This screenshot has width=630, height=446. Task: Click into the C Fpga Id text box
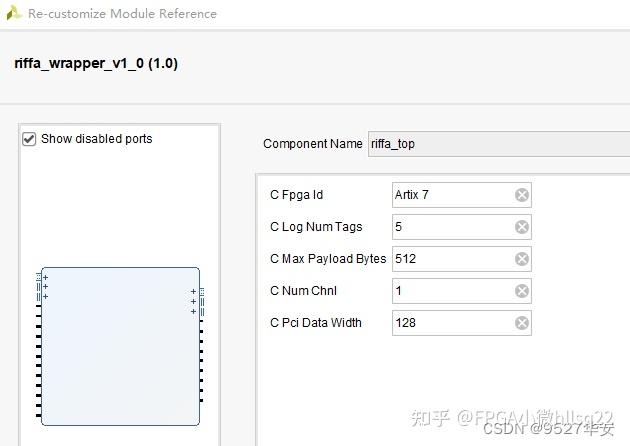point(450,195)
